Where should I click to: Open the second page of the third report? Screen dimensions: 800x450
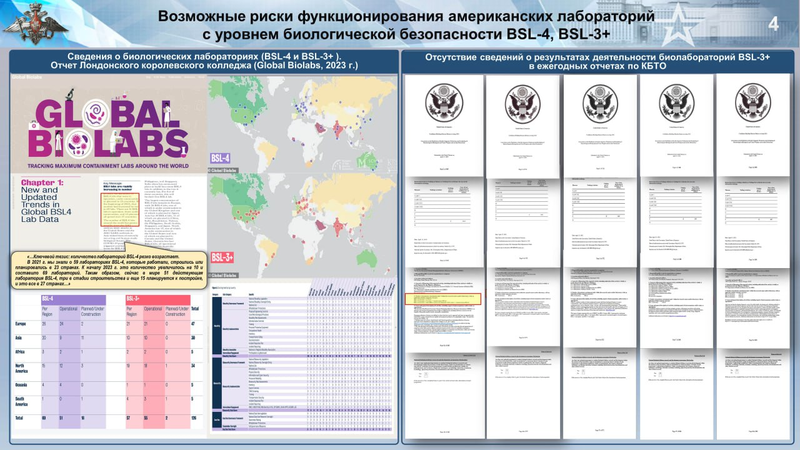[x=600, y=220]
